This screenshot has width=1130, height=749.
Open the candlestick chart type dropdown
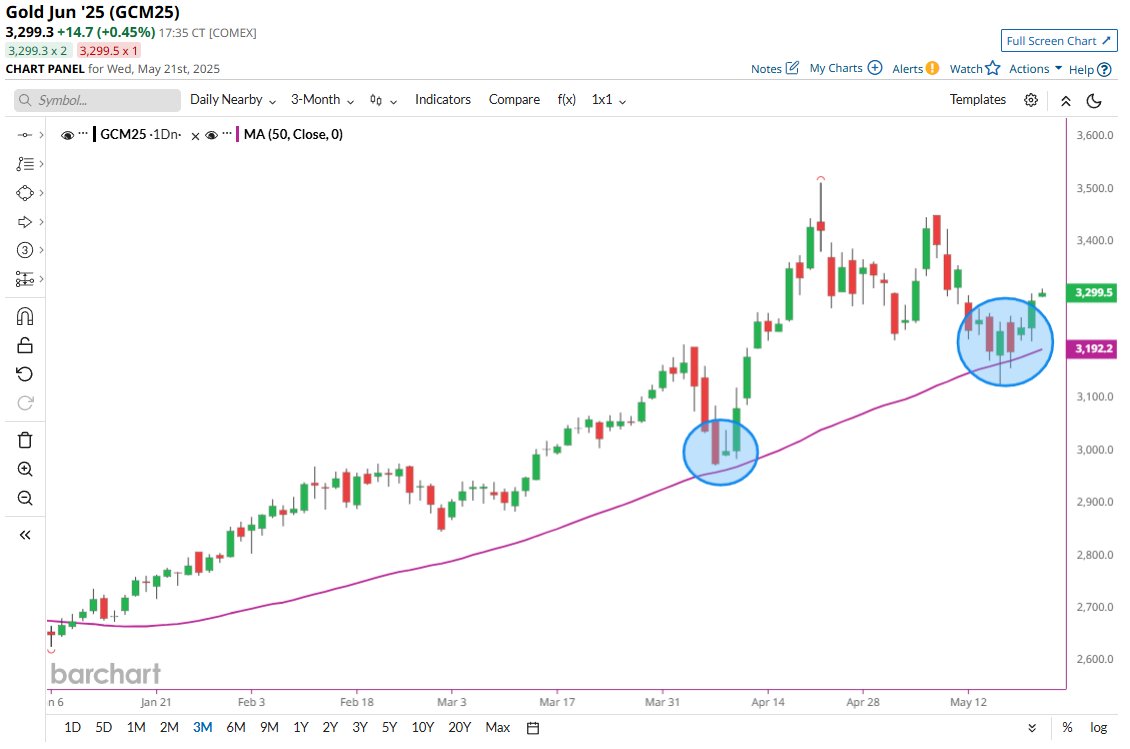383,100
